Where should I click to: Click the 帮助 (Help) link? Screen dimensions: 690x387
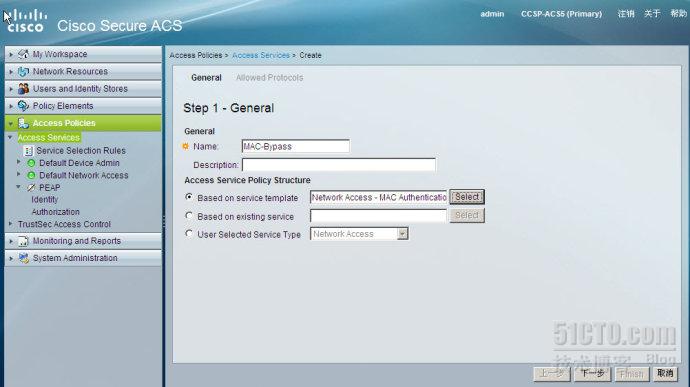[x=679, y=14]
